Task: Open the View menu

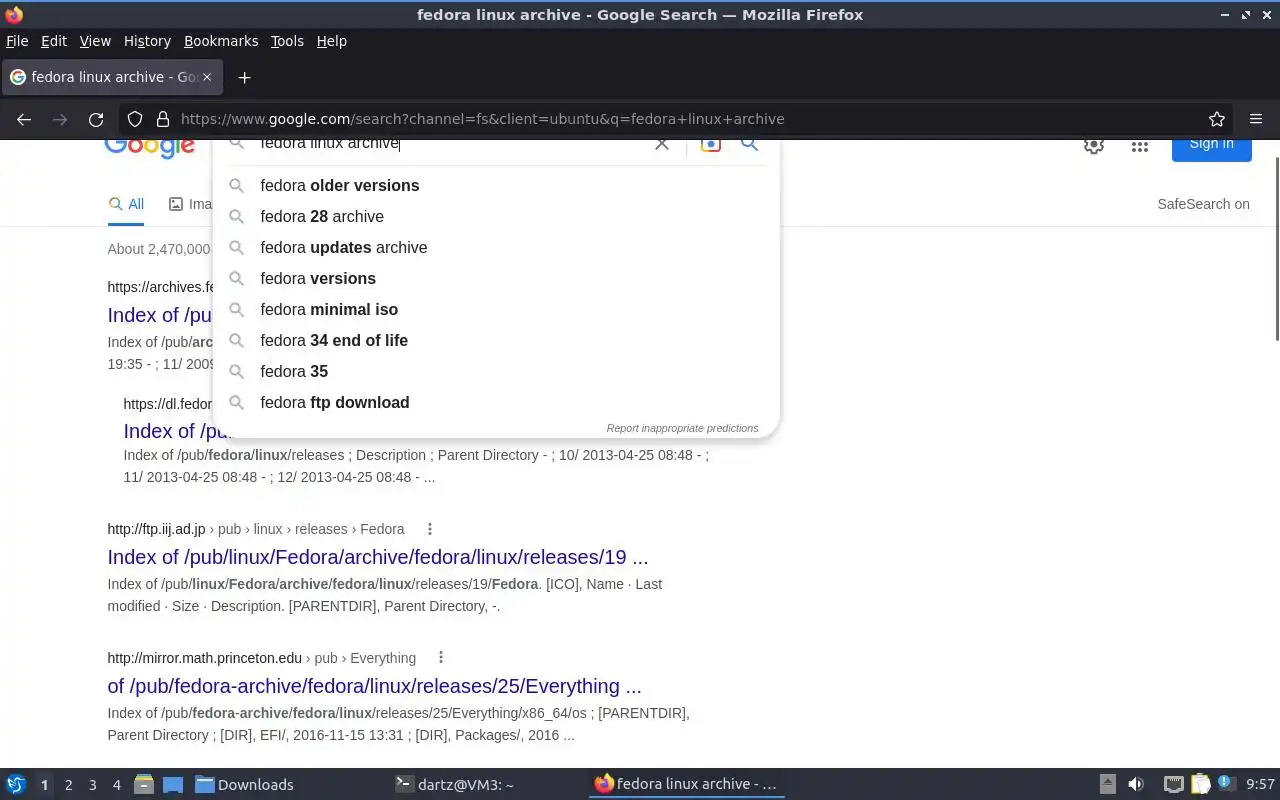Action: (x=95, y=41)
